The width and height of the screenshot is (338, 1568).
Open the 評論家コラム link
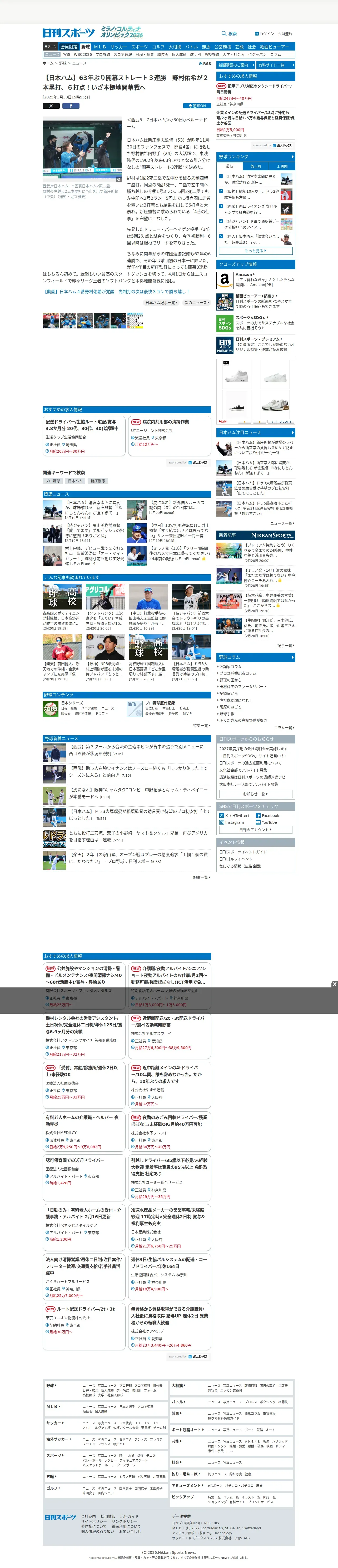click(x=230, y=667)
